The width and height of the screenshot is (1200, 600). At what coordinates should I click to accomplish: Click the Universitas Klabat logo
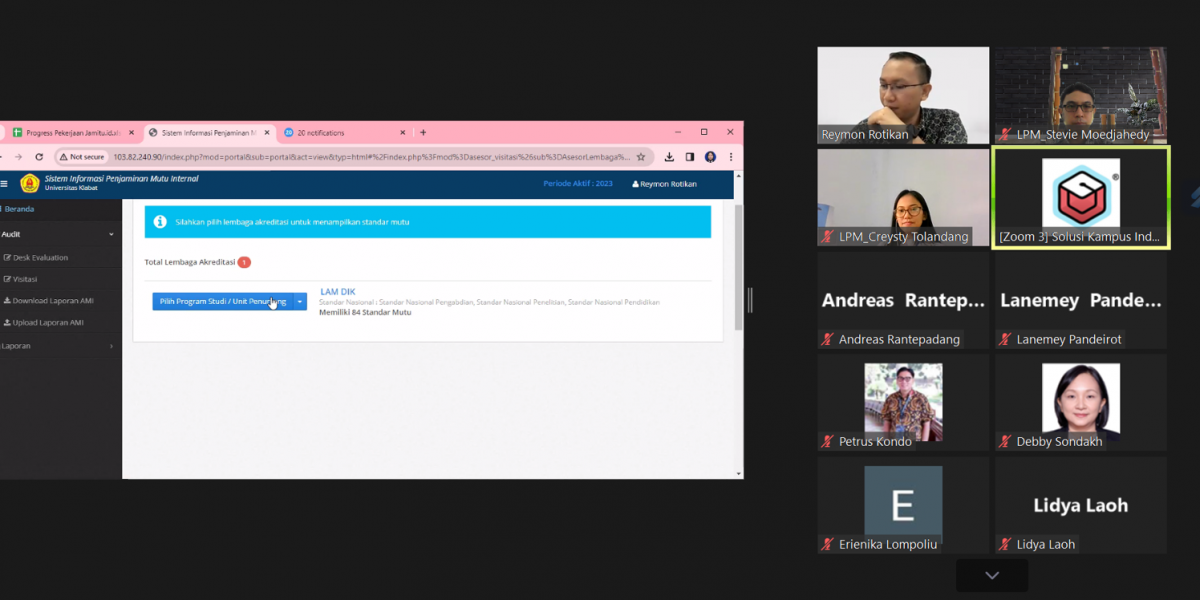pyautogui.click(x=29, y=183)
